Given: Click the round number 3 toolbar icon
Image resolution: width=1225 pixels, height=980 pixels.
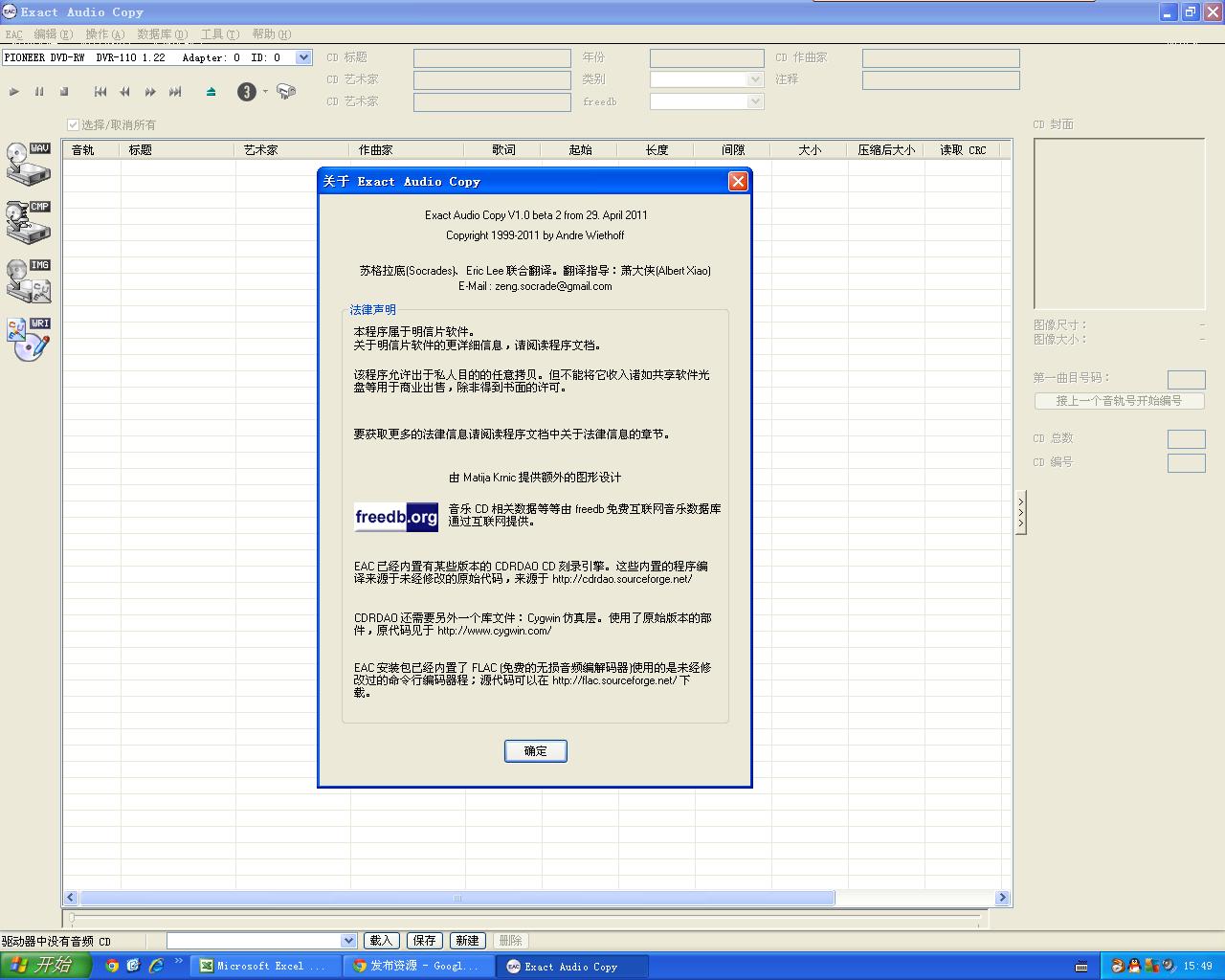Looking at the screenshot, I should click(x=247, y=92).
